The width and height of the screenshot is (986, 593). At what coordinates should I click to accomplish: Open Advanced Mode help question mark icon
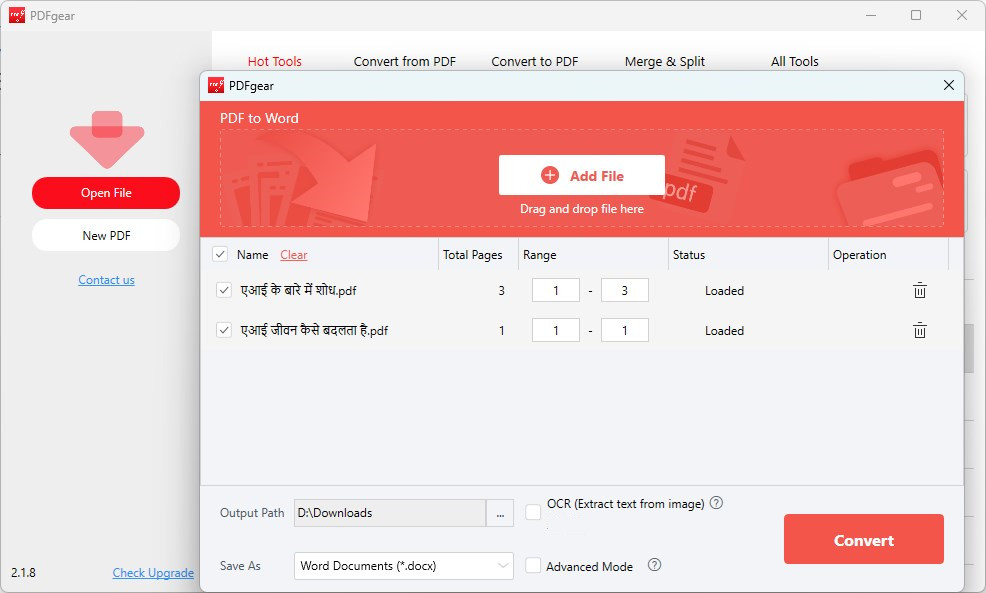pos(654,565)
